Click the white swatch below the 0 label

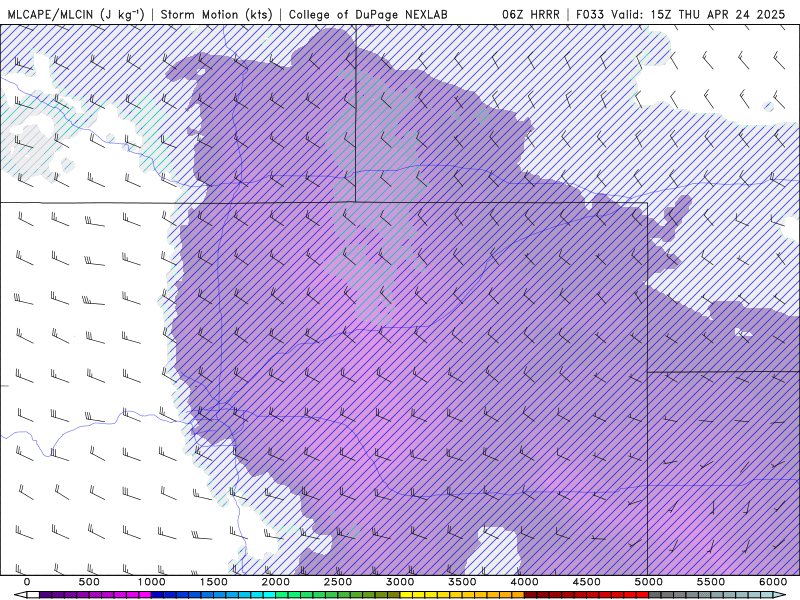33,595
